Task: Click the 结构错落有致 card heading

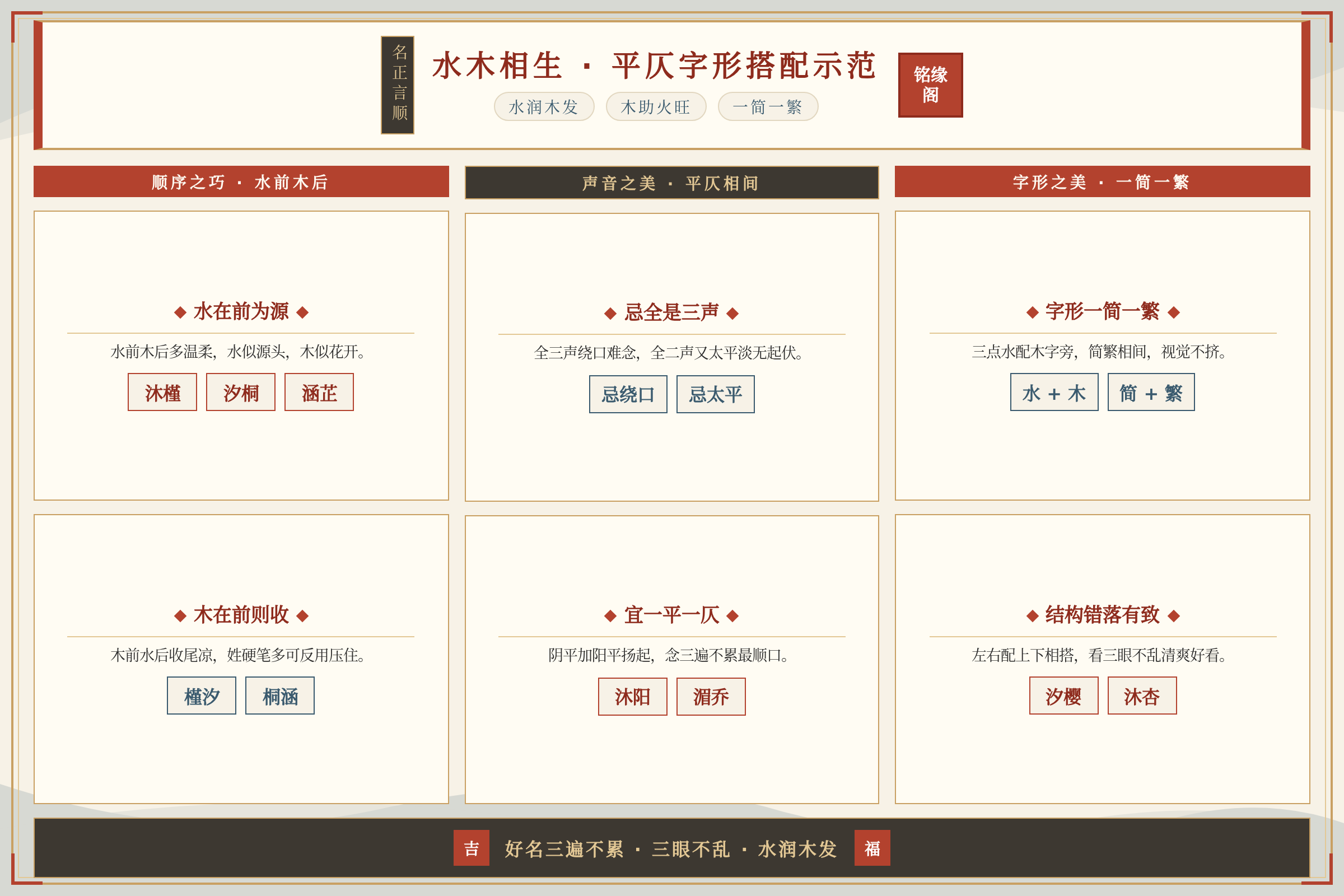Action: pyautogui.click(x=1103, y=615)
